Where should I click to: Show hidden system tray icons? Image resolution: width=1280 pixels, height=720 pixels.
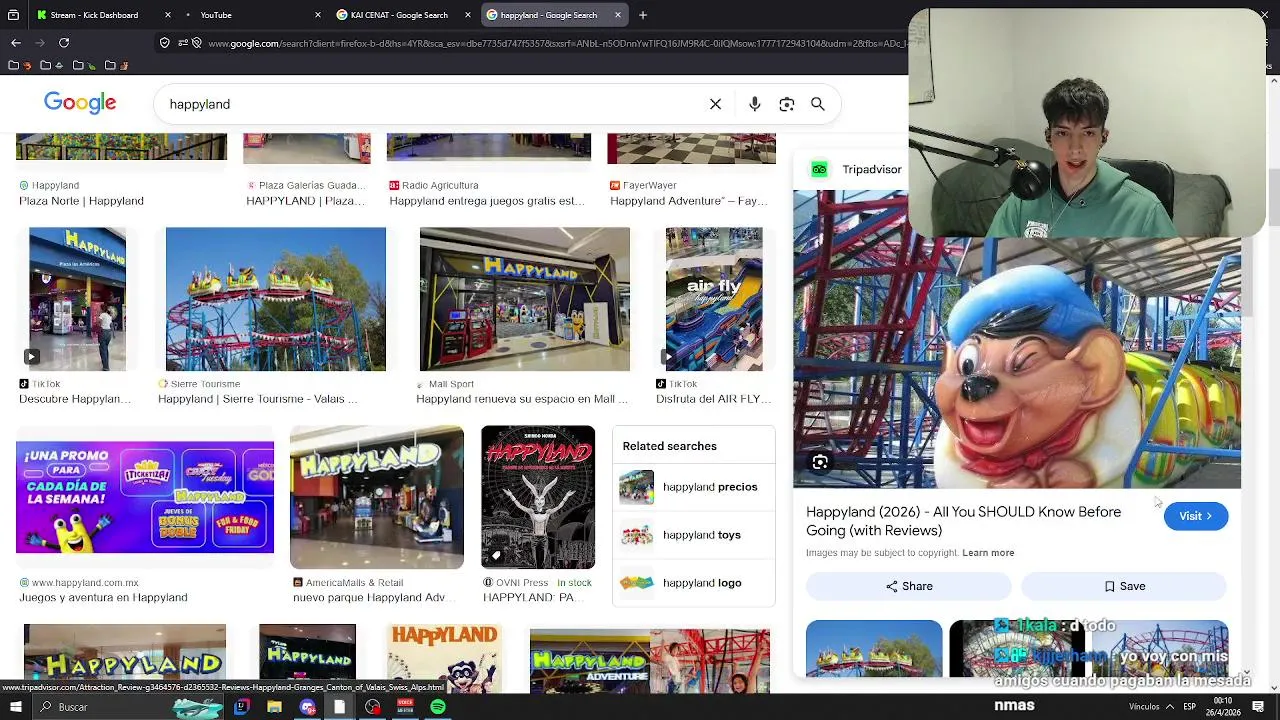click(x=1170, y=707)
